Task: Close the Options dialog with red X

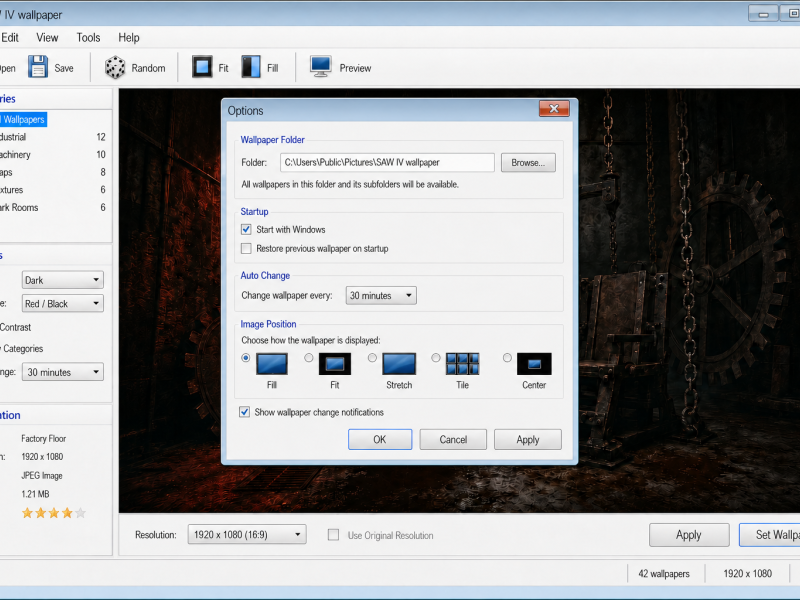Action: 554,109
